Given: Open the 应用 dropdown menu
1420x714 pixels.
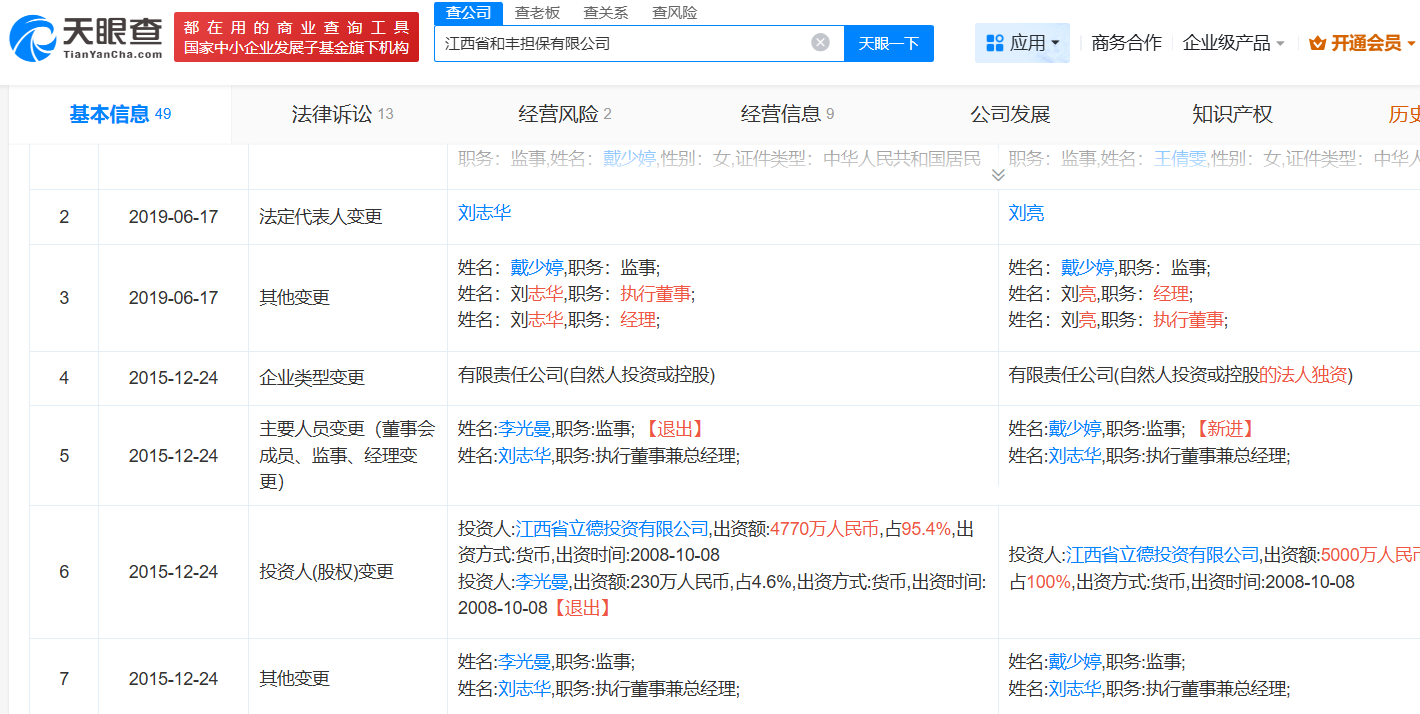Looking at the screenshot, I should click(1022, 43).
